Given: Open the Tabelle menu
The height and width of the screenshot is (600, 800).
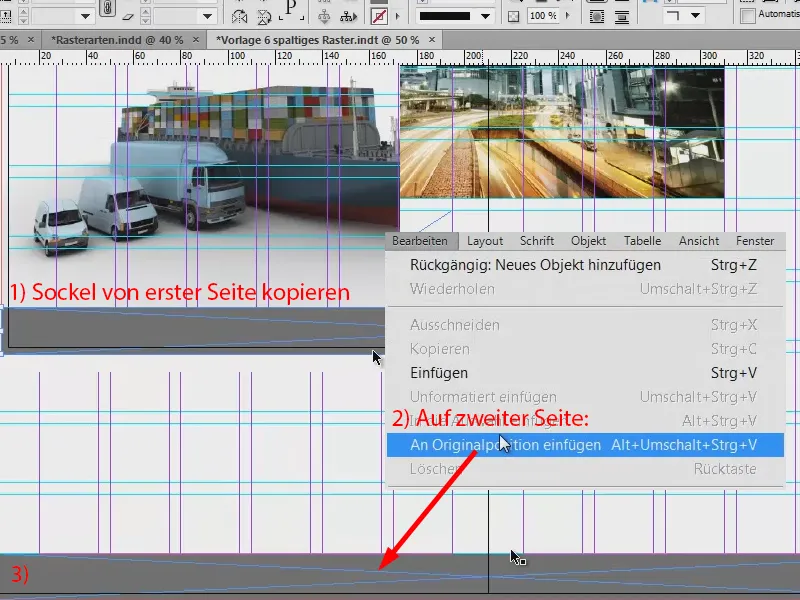Looking at the screenshot, I should click(x=642, y=241).
